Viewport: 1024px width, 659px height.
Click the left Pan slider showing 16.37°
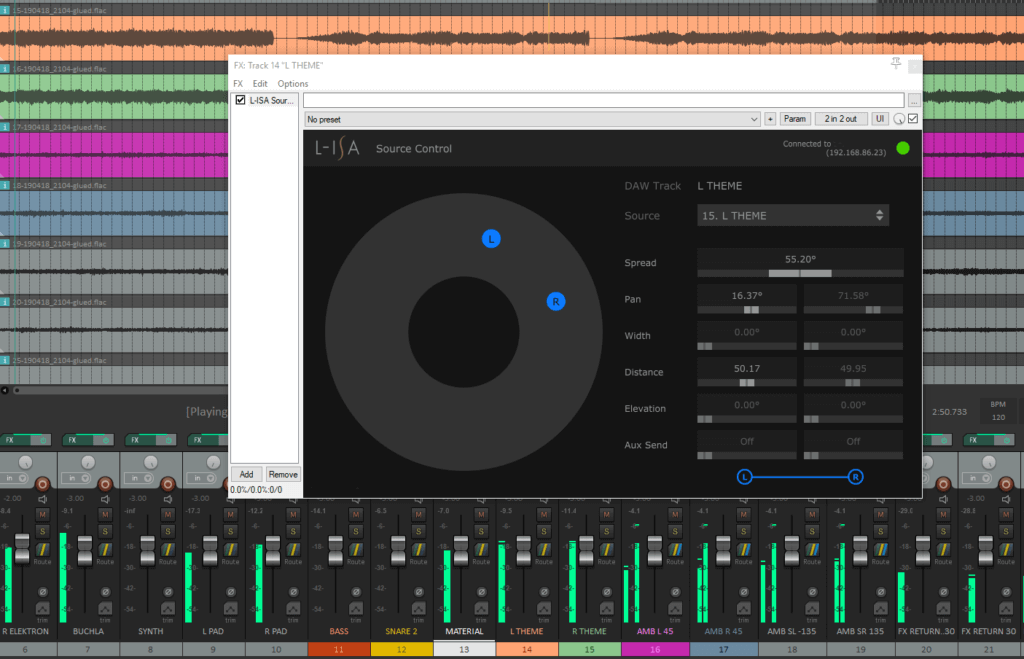(747, 310)
